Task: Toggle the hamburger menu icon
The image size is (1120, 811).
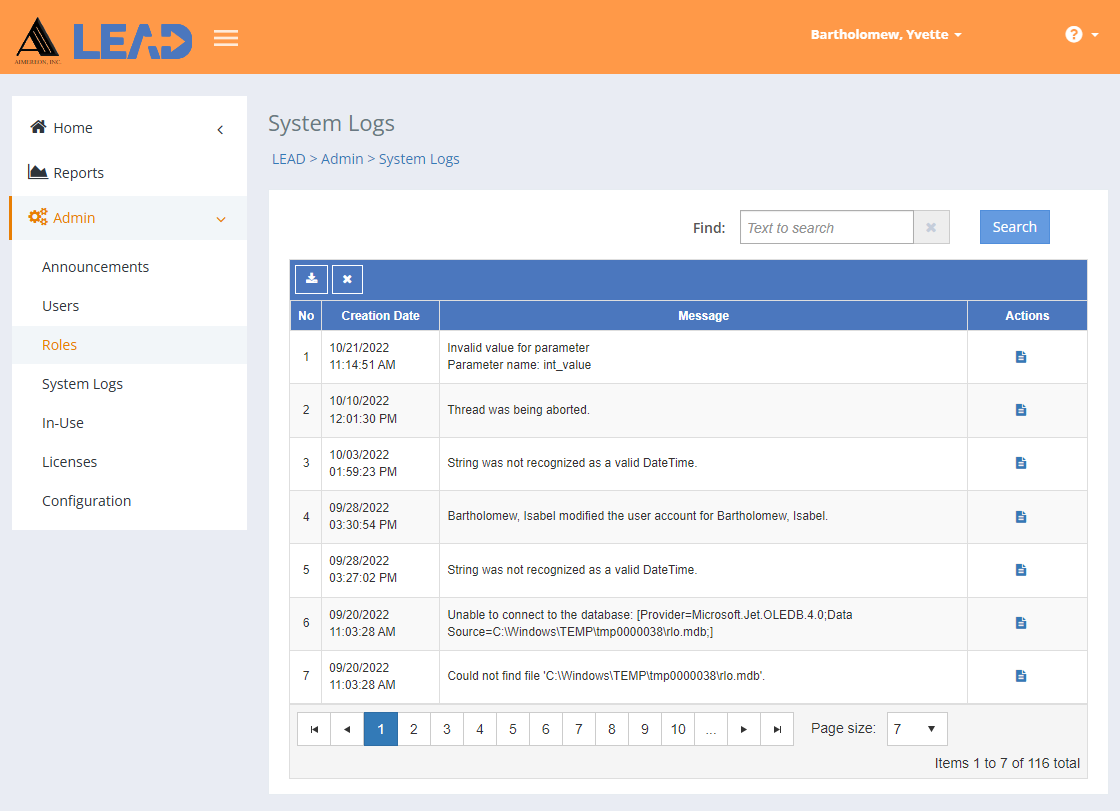Action: click(x=226, y=37)
